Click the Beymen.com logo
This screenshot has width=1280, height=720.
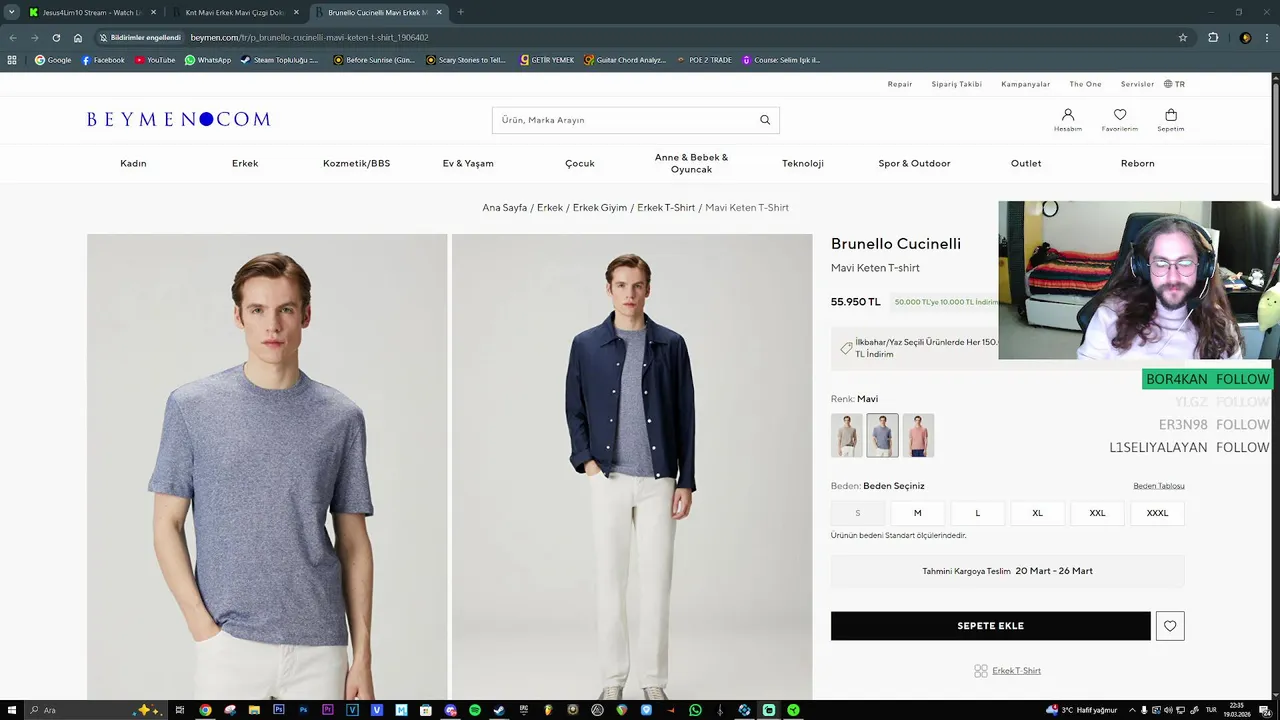[178, 119]
